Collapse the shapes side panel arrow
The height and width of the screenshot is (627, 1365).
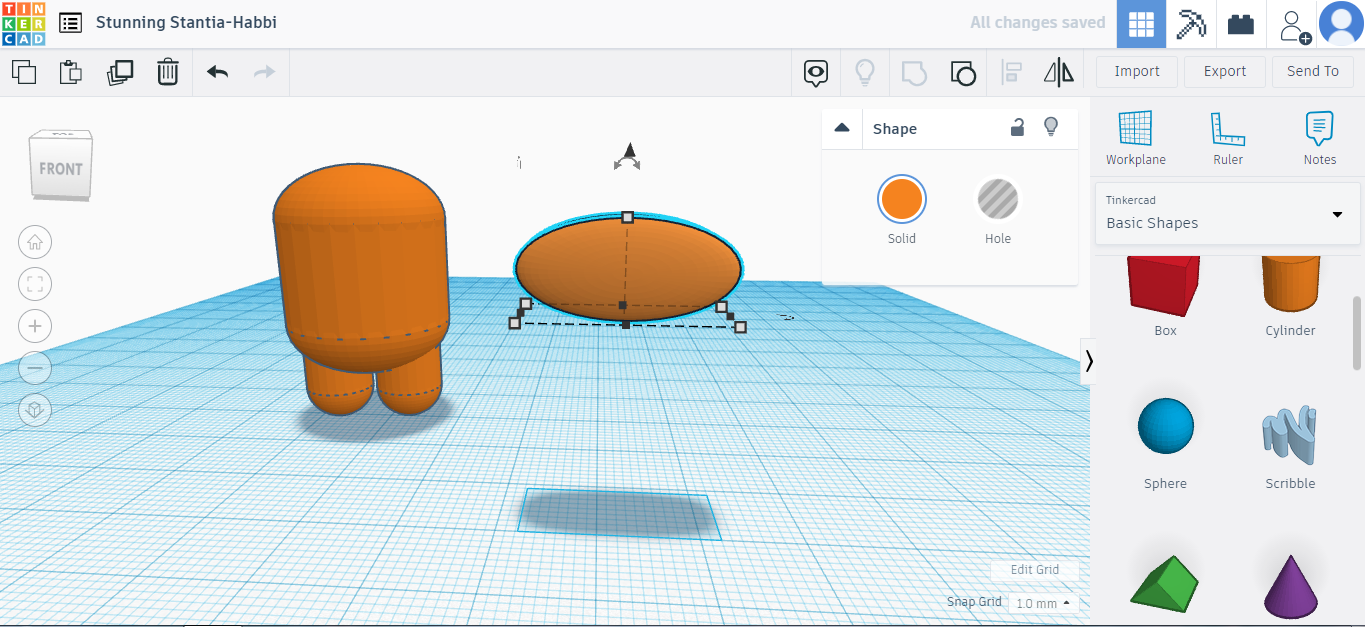1089,361
